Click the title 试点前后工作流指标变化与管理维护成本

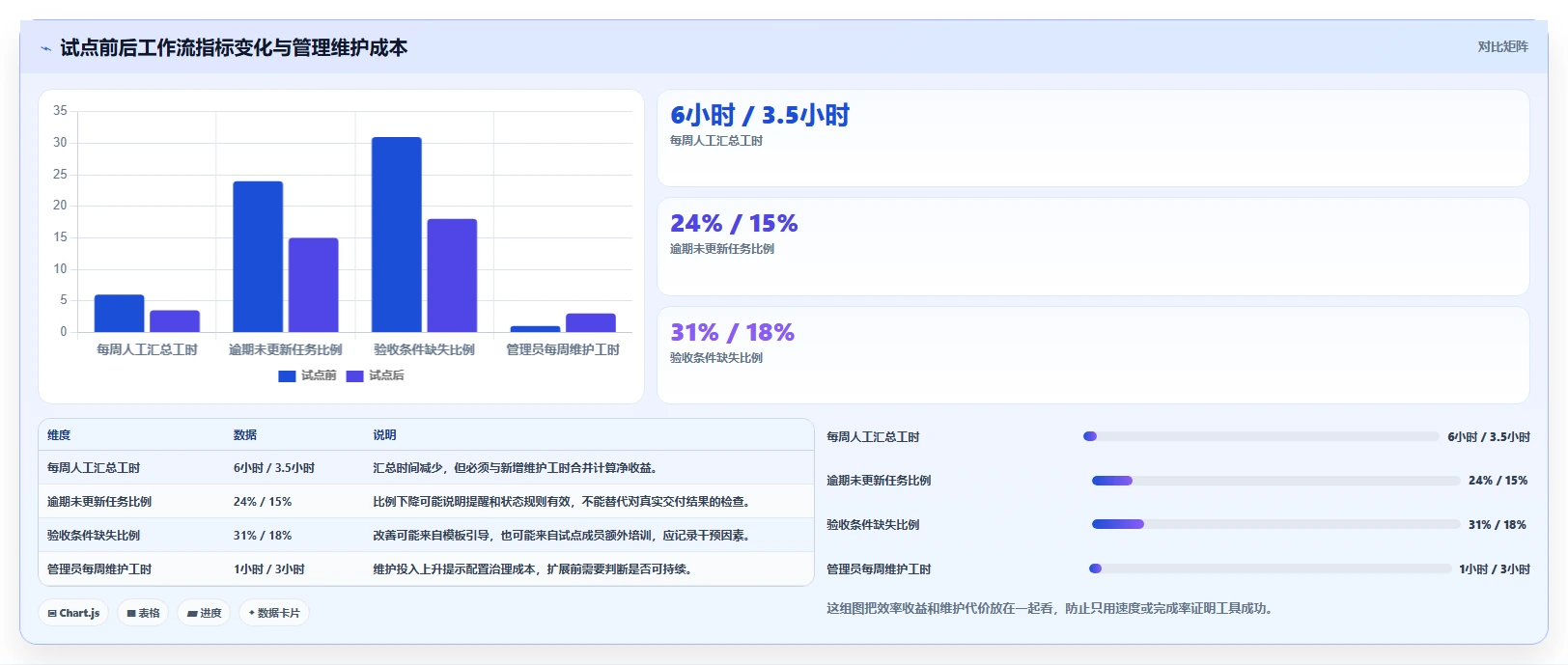coord(234,48)
